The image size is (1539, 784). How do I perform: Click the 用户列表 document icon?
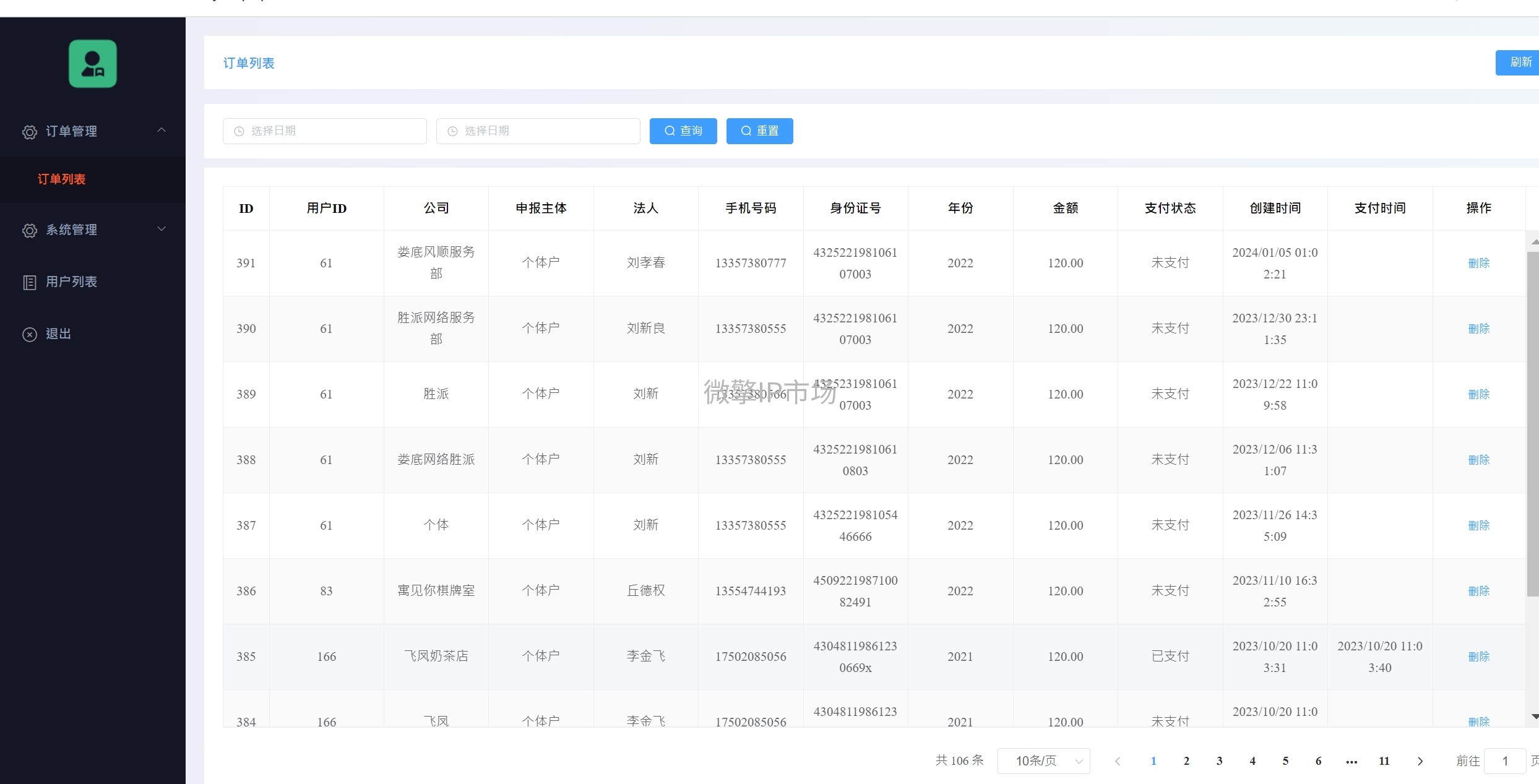click(x=30, y=282)
